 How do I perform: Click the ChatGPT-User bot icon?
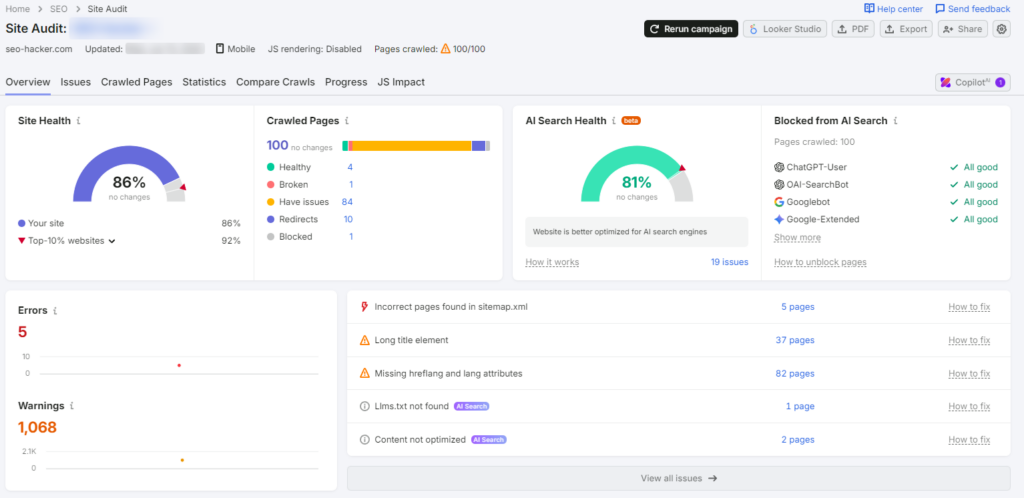tap(778, 167)
